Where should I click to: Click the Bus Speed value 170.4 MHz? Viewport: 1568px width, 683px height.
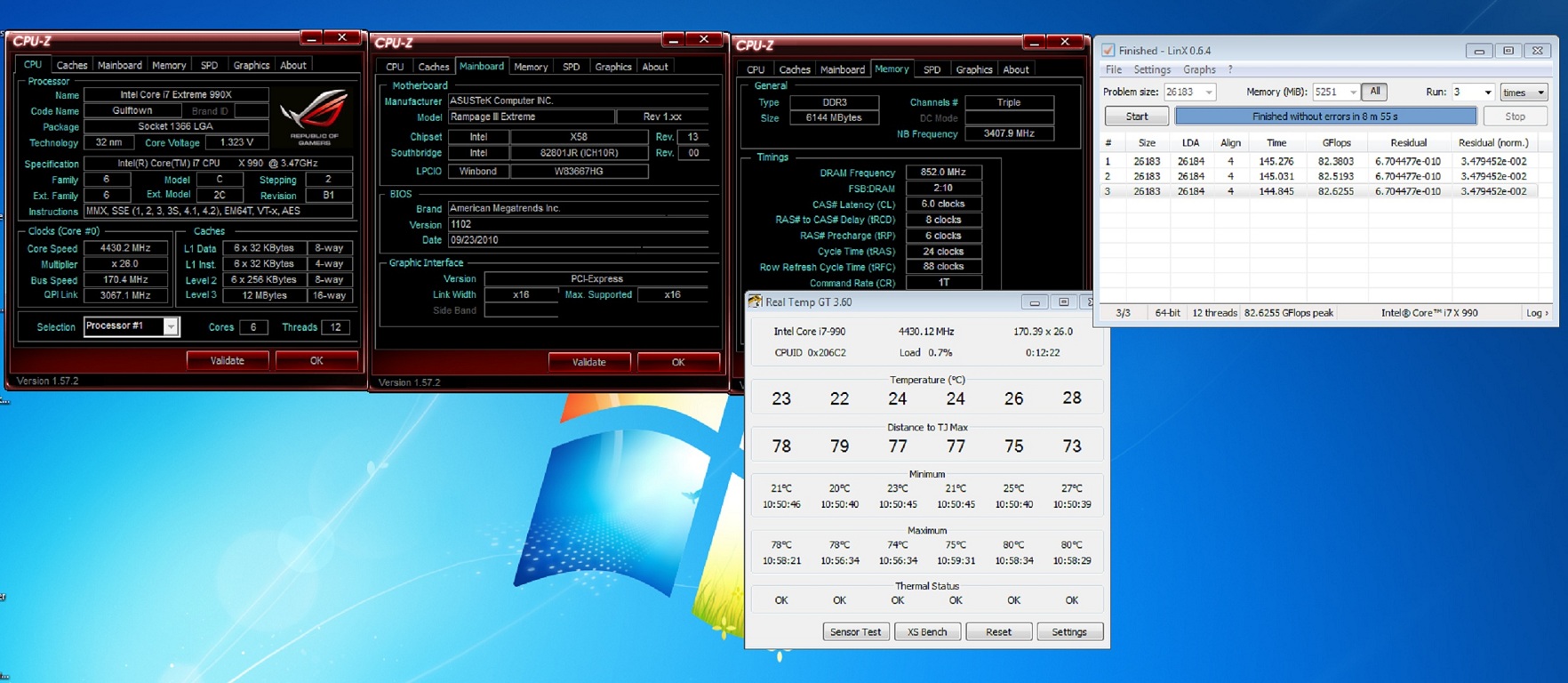pos(125,279)
